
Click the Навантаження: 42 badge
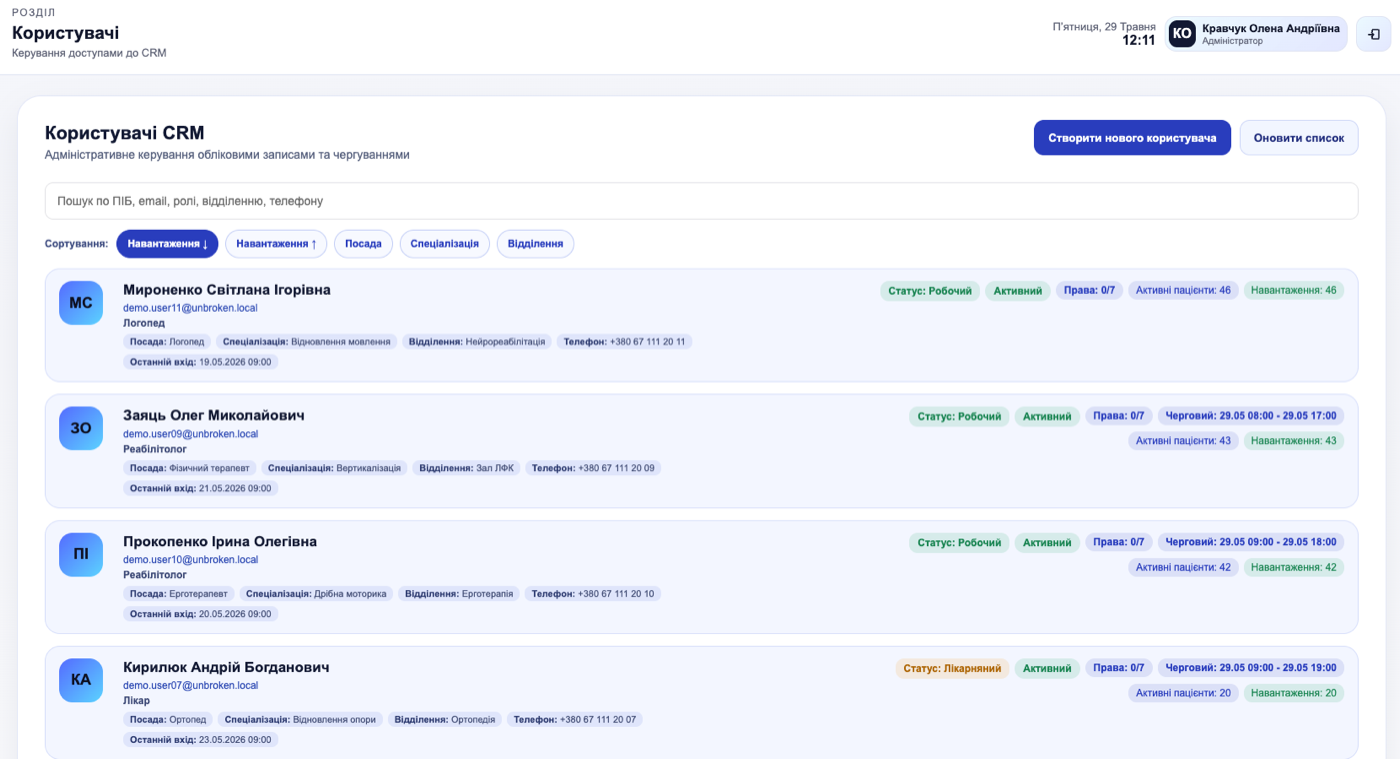click(x=1294, y=567)
